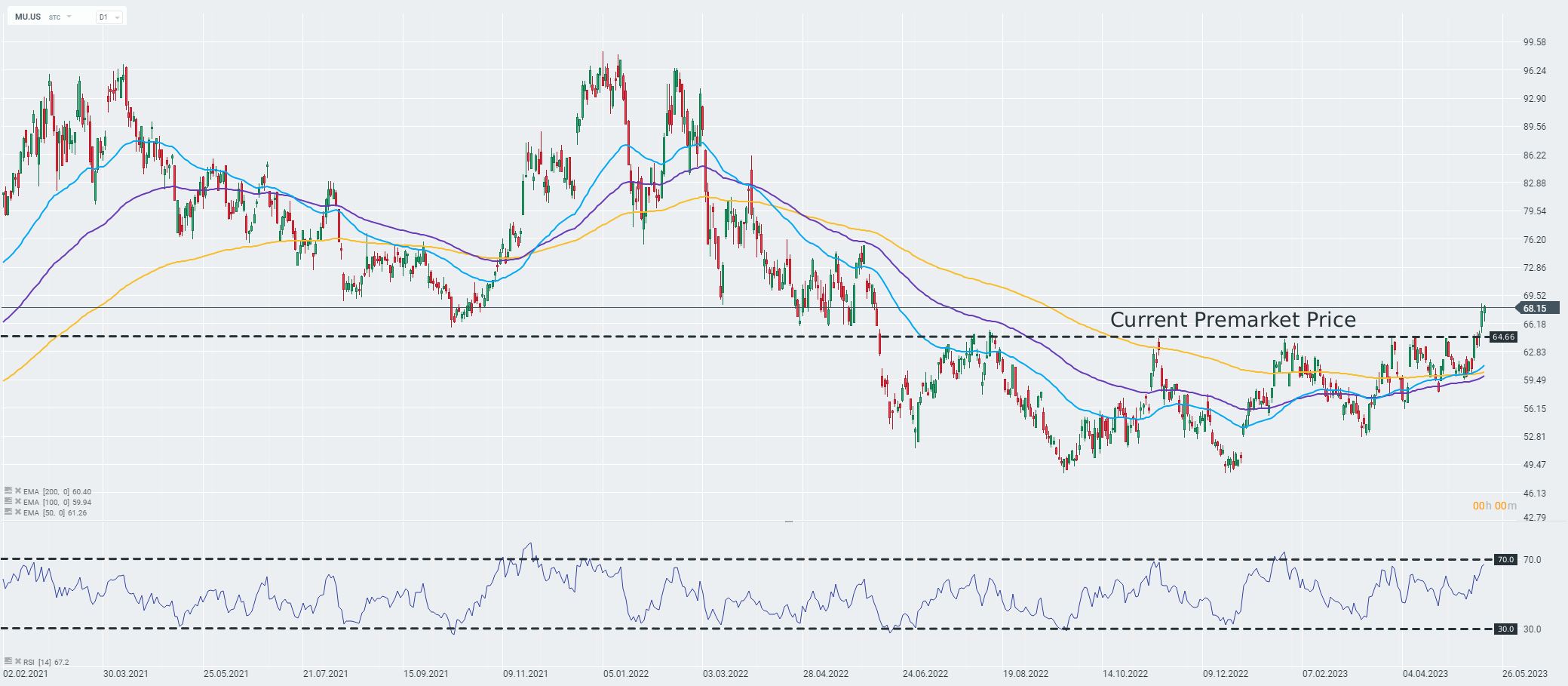Click the 05.01.2022 date on time axis
The width and height of the screenshot is (1568, 686).
point(626,674)
